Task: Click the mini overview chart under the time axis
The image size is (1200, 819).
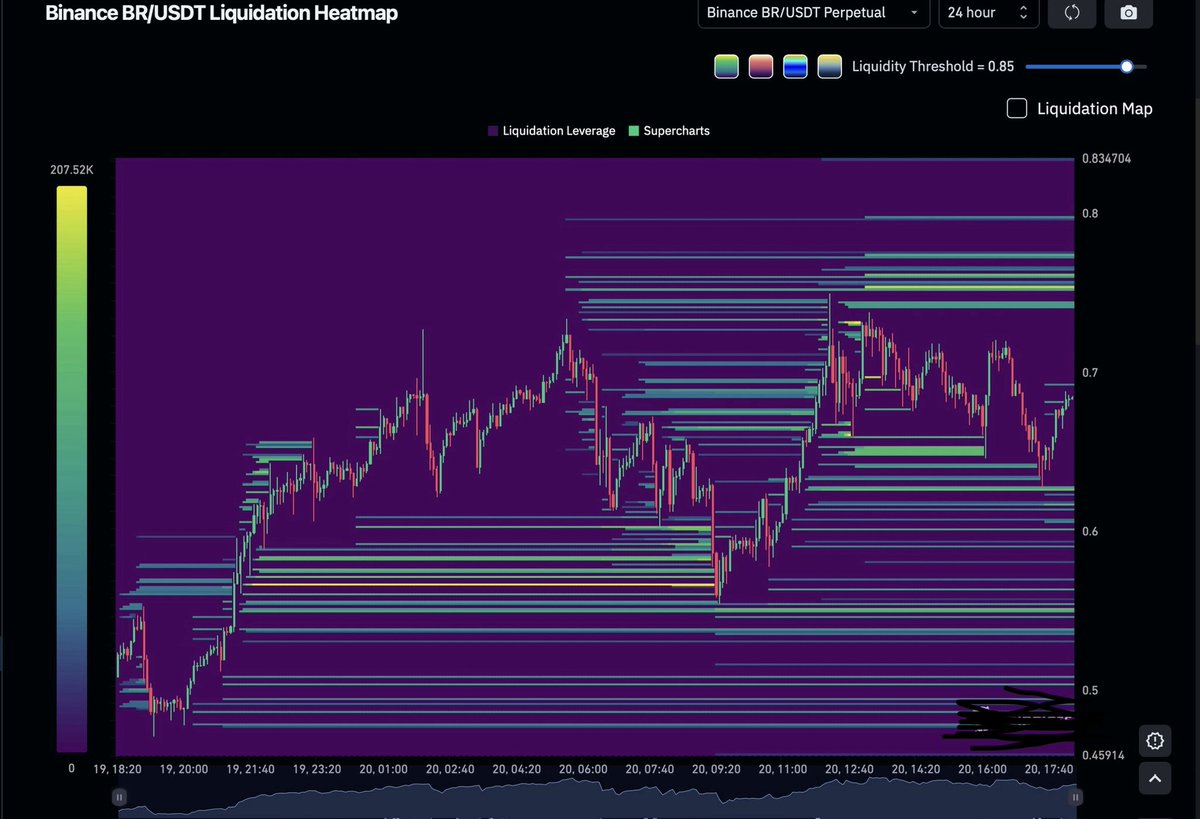Action: point(598,797)
